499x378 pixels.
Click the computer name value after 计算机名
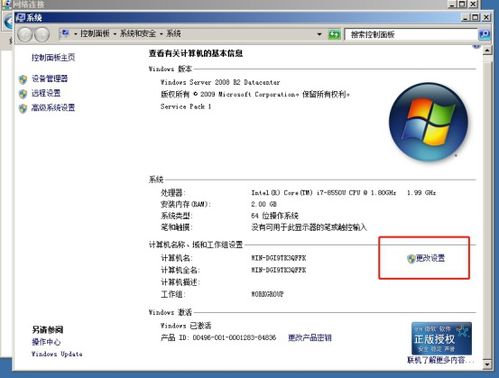(x=278, y=258)
